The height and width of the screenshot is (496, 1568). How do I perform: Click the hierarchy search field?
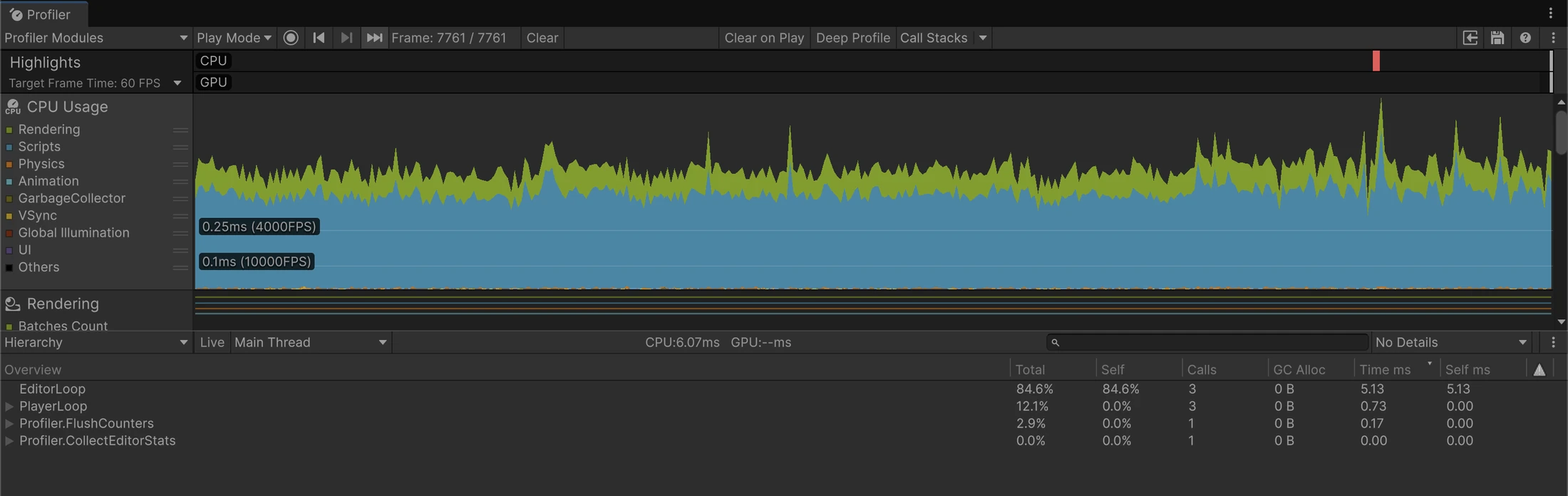(x=1207, y=343)
